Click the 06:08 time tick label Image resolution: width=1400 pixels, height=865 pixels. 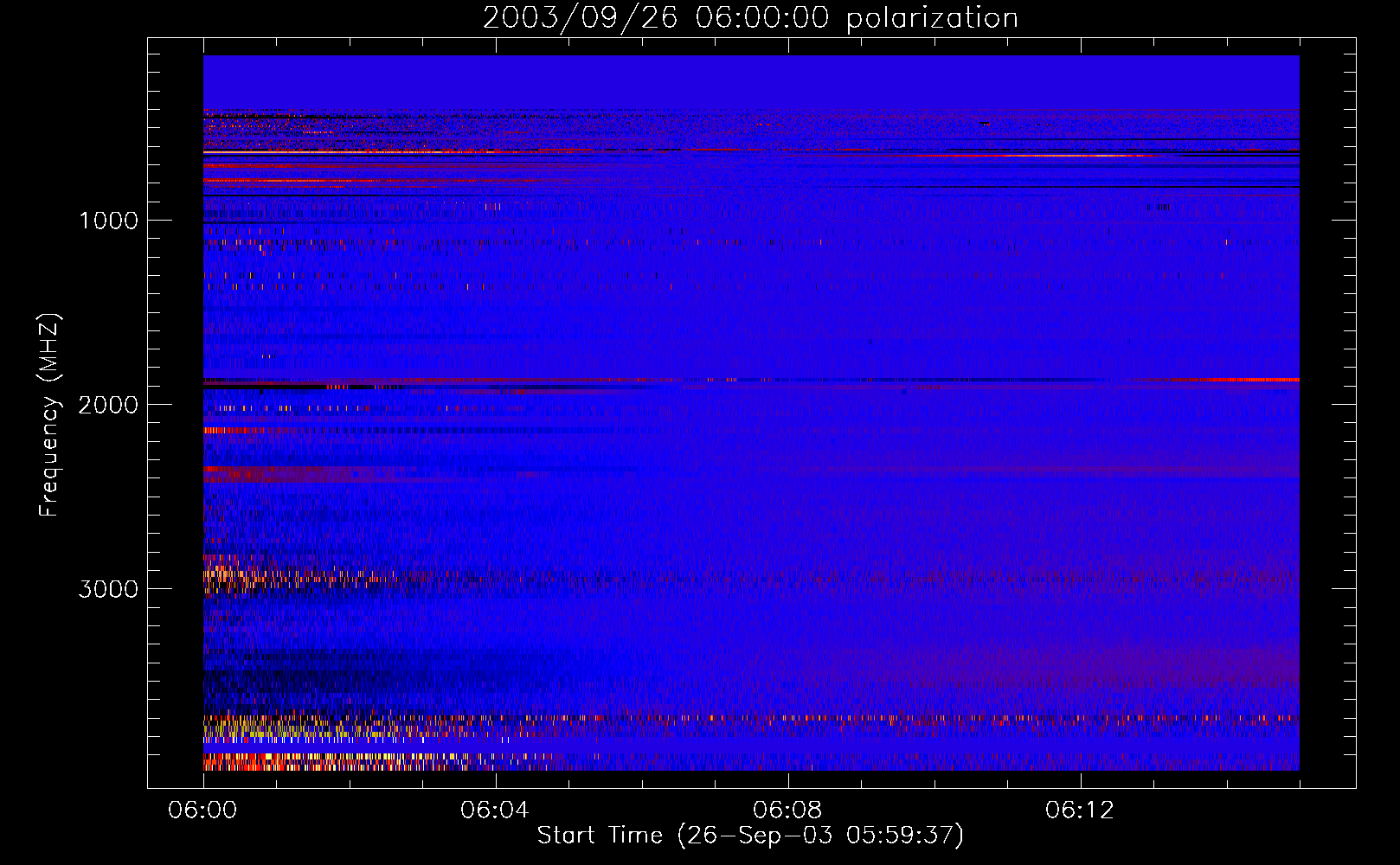(787, 811)
